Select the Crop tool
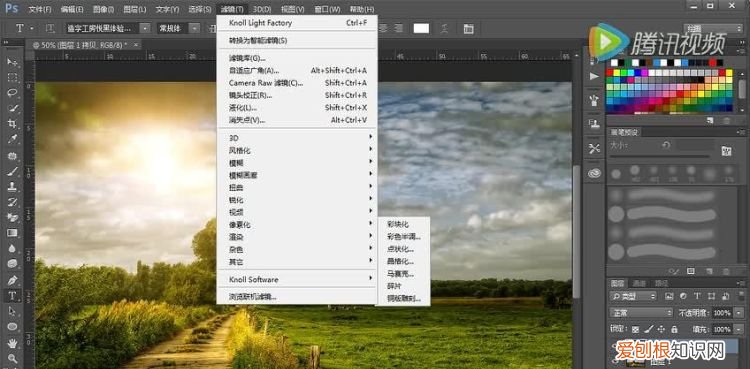The width and height of the screenshot is (750, 369). point(12,123)
